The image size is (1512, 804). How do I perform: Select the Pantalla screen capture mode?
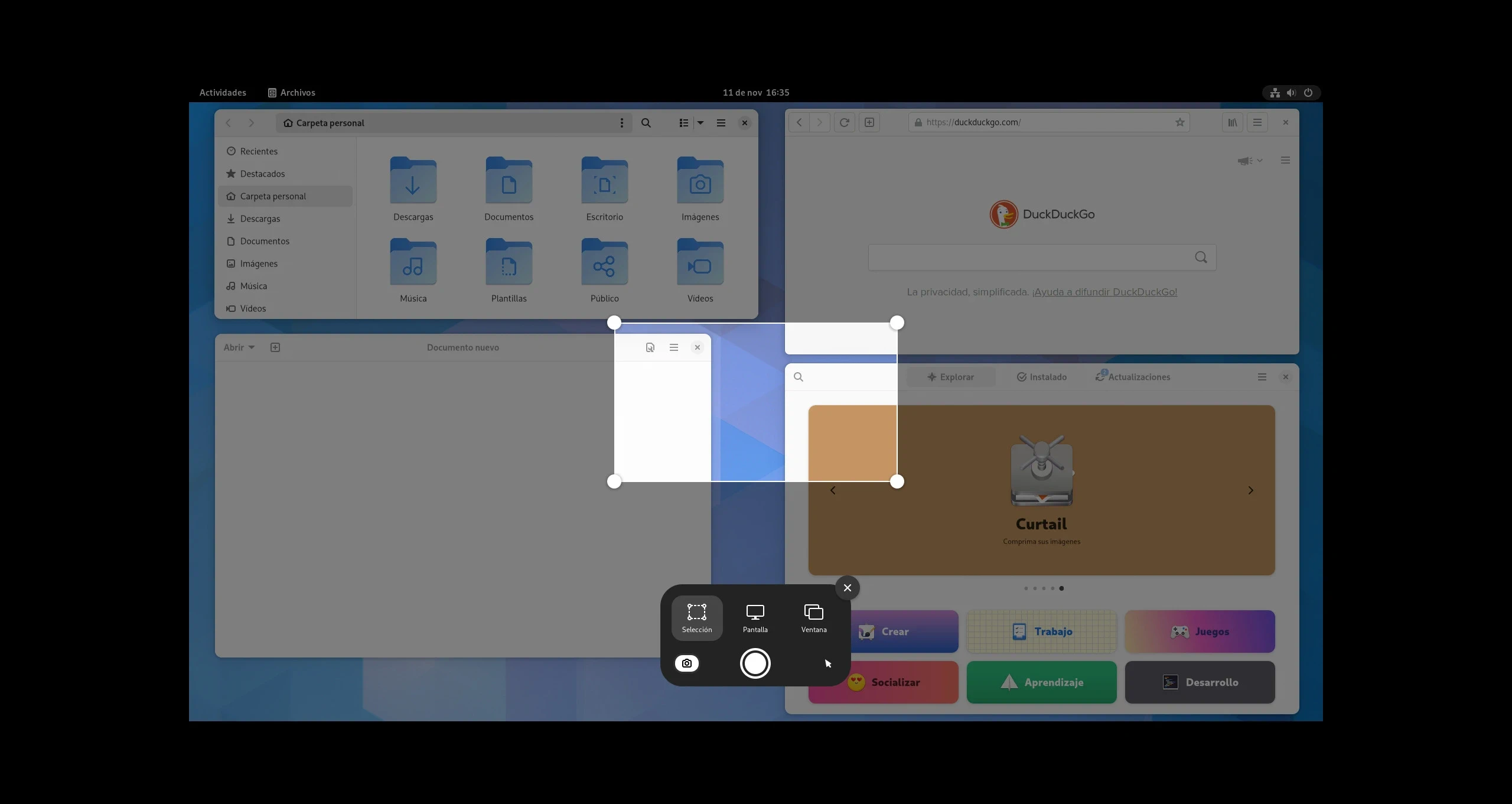[755, 618]
